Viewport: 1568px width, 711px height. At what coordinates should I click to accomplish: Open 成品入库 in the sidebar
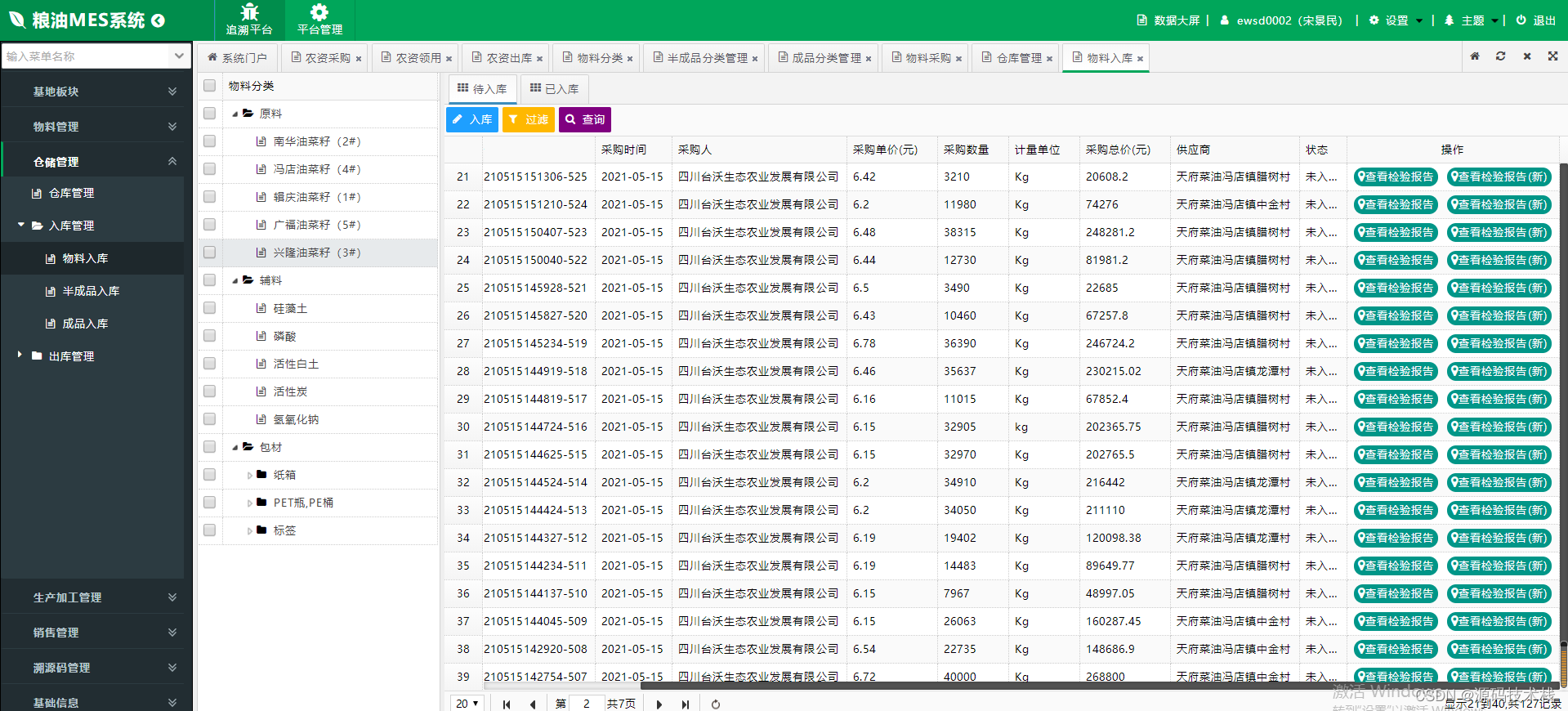click(x=85, y=324)
